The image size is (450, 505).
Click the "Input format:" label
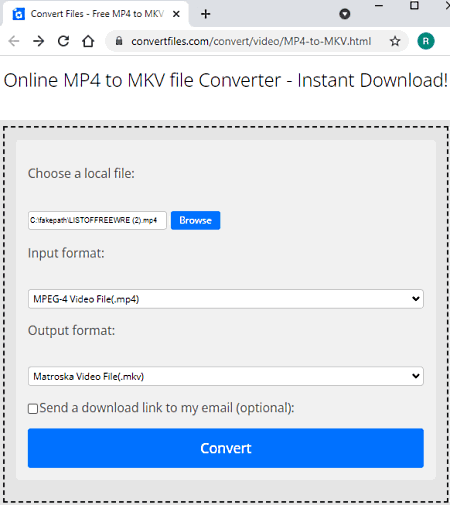(66, 253)
